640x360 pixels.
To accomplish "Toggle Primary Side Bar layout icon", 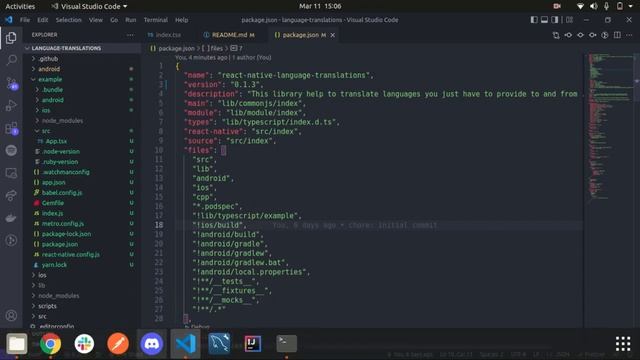I will pyautogui.click(x=534, y=20).
